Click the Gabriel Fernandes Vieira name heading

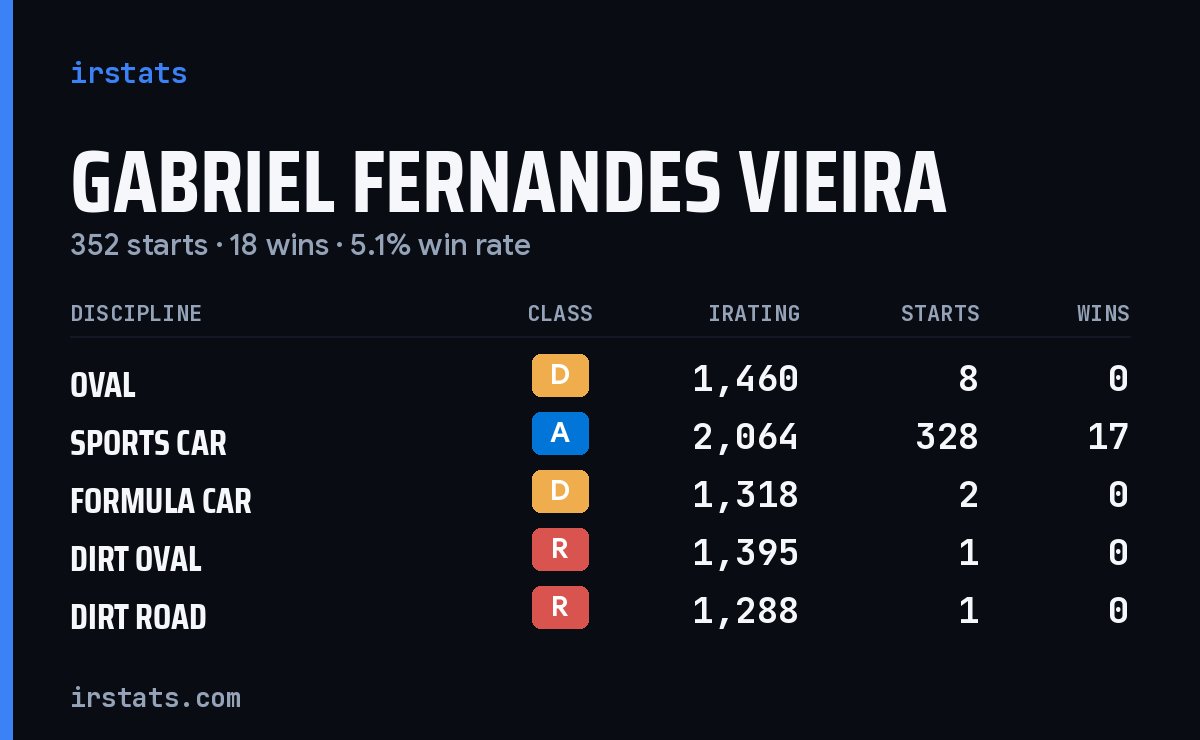pyautogui.click(x=508, y=184)
